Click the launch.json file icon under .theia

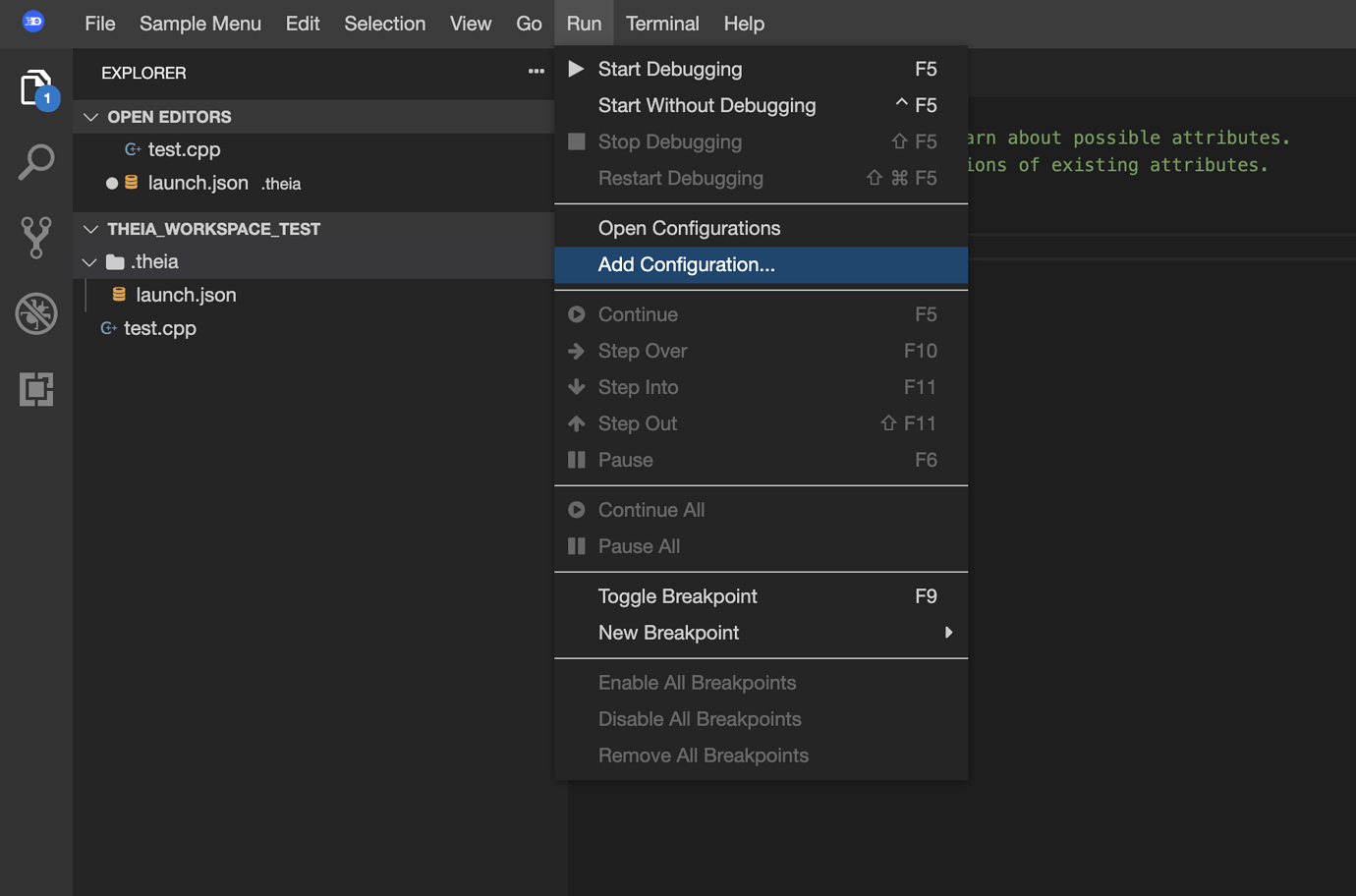click(119, 294)
